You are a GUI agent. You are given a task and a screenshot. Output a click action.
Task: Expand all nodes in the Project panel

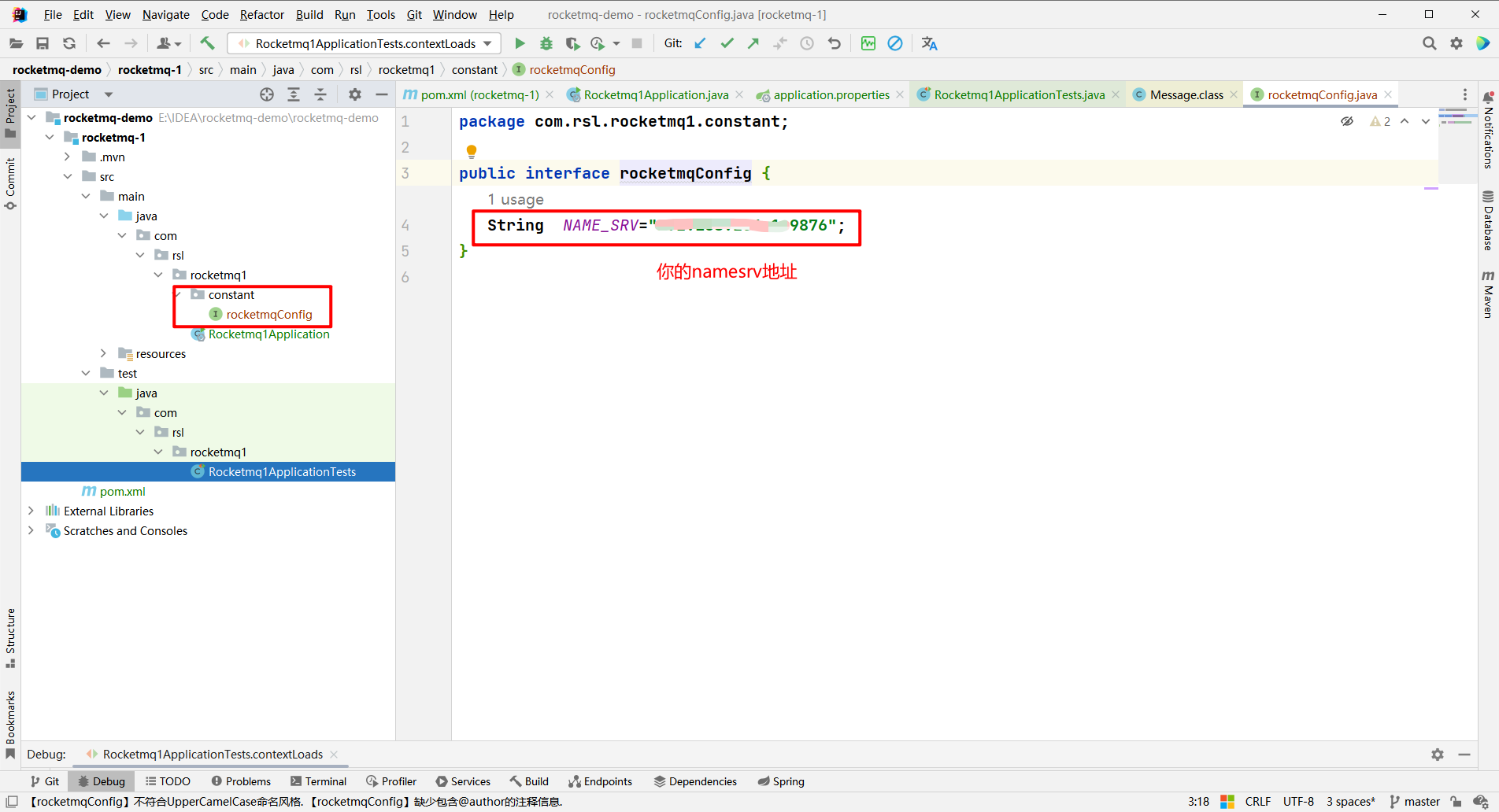click(x=294, y=94)
